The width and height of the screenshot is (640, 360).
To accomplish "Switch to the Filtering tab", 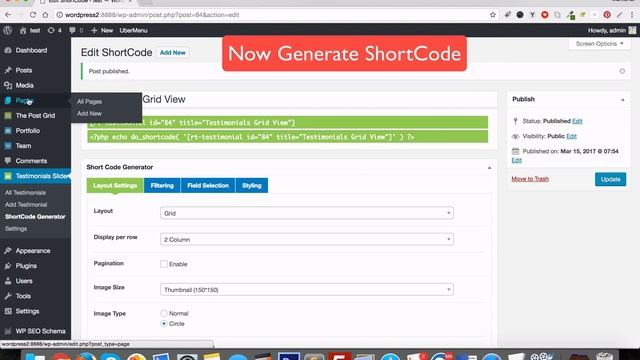I will pos(162,185).
